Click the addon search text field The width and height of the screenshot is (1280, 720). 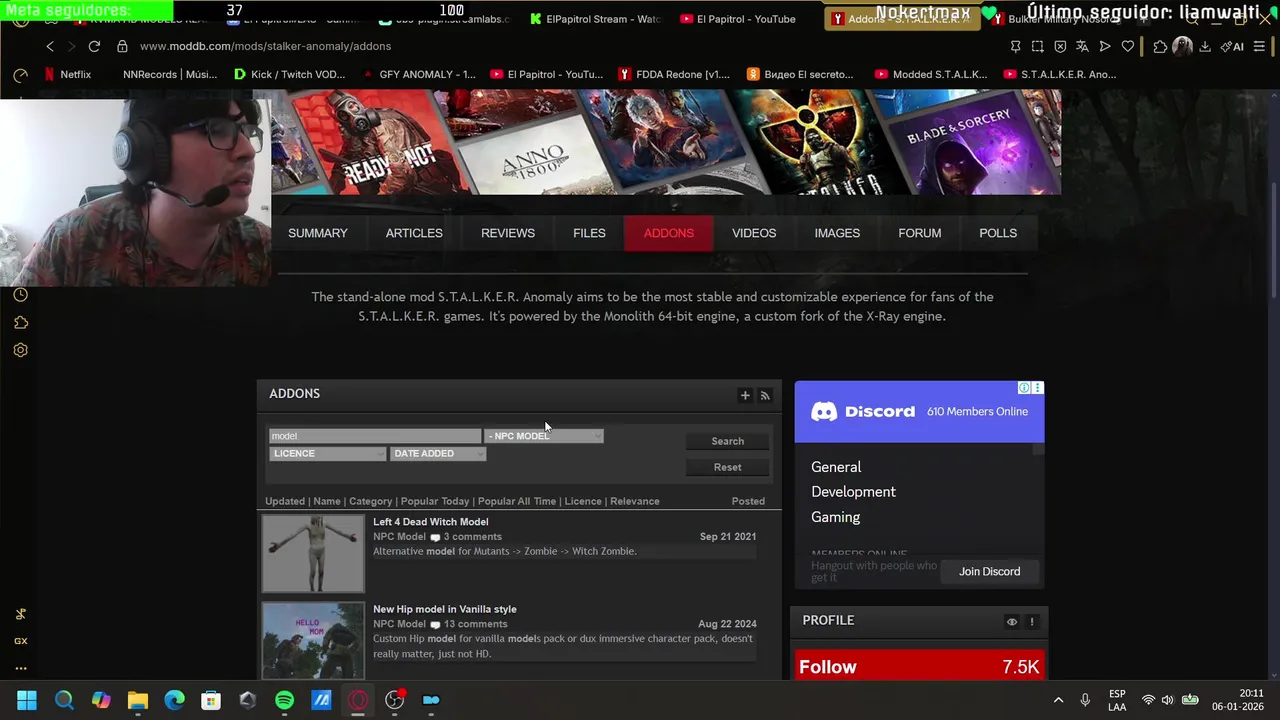[375, 436]
